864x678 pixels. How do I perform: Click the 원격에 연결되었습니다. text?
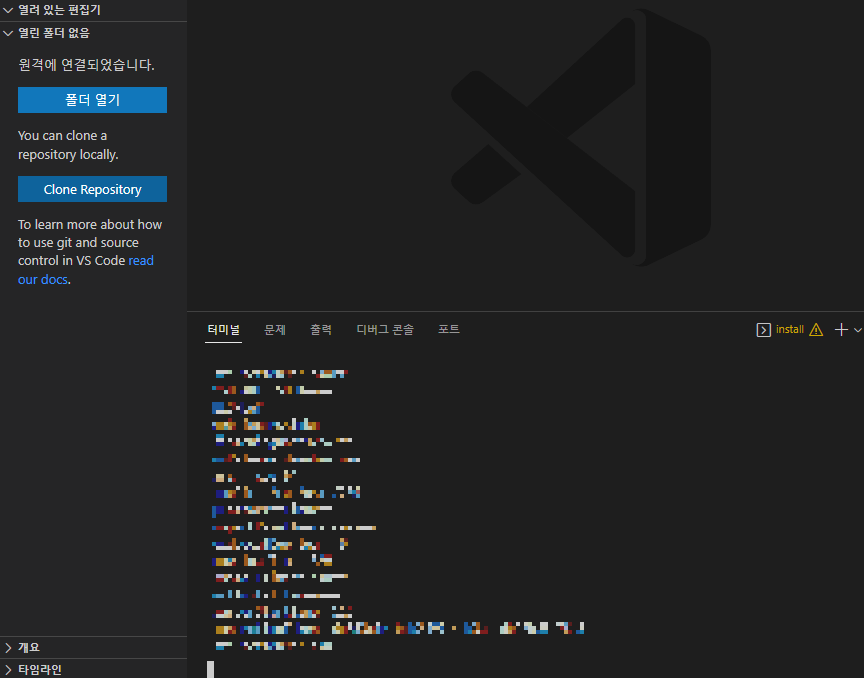pos(86,65)
